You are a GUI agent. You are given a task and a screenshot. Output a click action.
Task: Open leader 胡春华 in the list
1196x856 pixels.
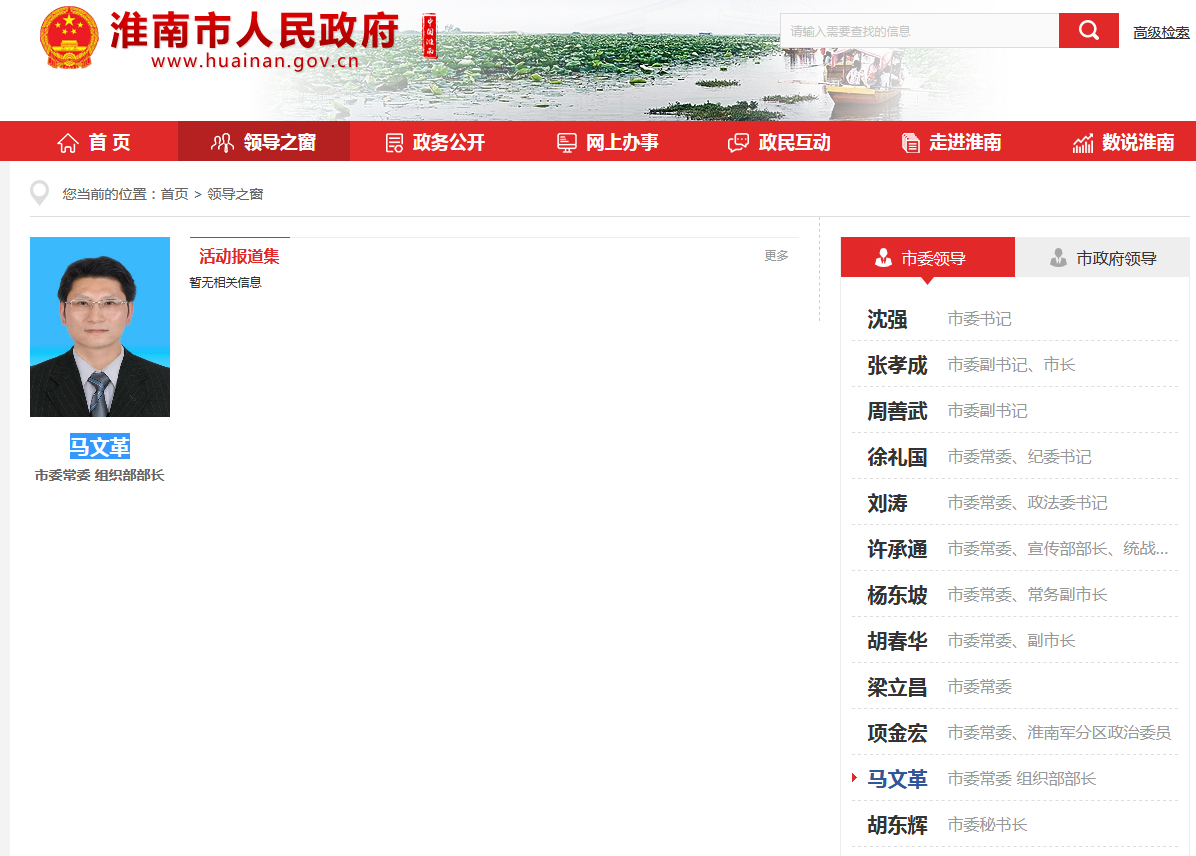click(x=897, y=641)
